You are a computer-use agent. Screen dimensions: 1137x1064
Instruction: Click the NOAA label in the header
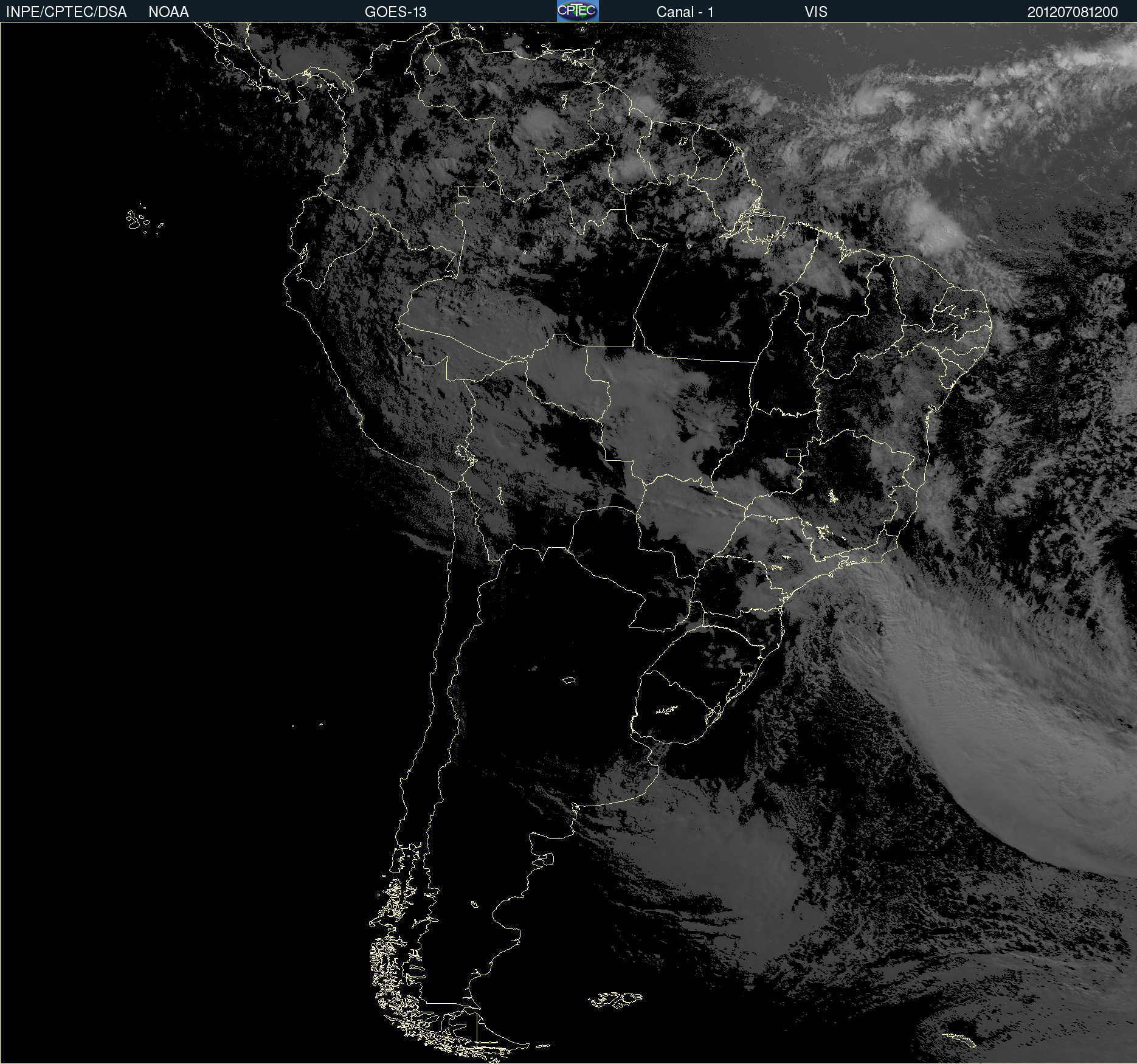point(168,12)
